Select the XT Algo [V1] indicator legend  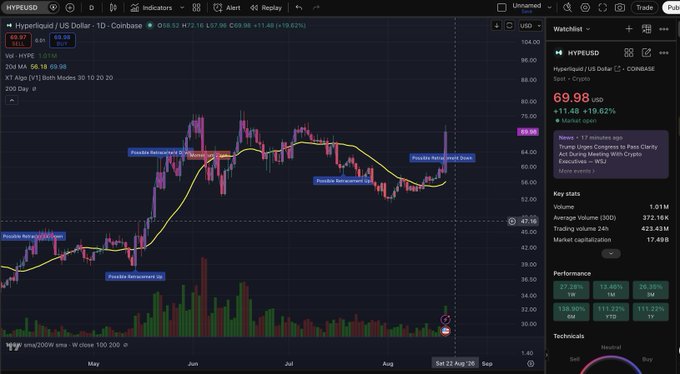coord(59,78)
